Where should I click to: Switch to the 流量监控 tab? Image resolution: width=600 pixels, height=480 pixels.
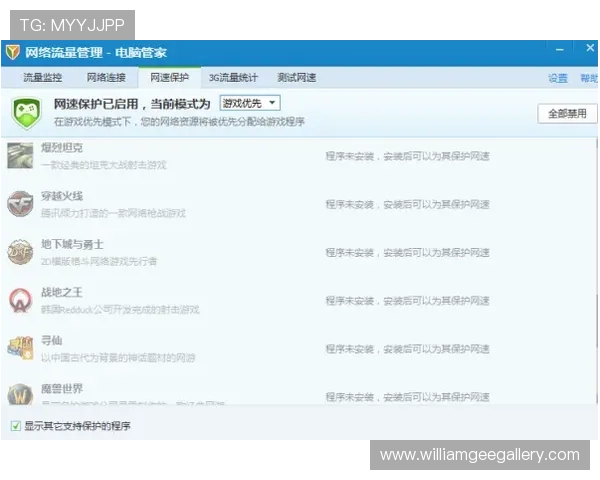pos(42,78)
